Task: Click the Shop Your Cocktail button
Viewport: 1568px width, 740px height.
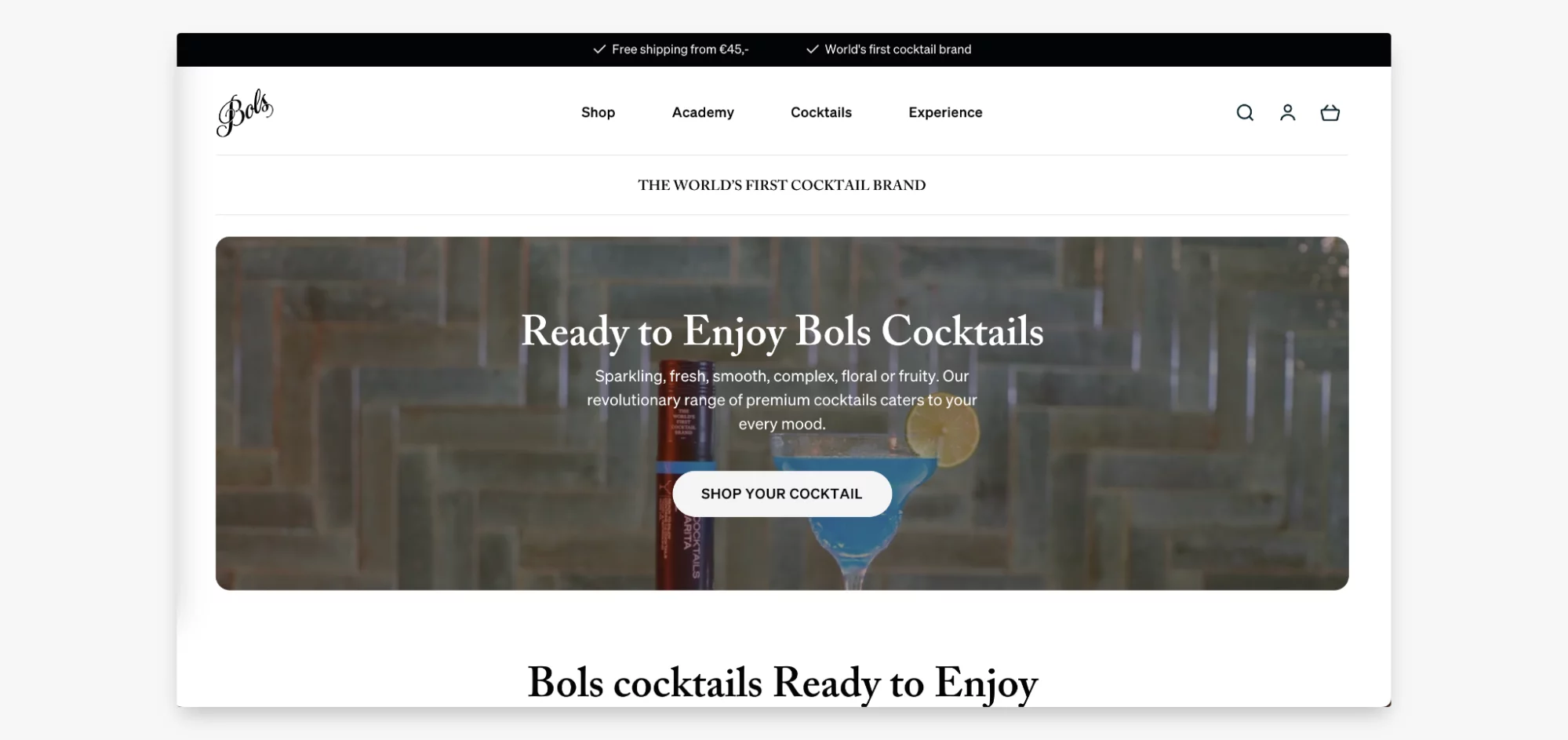Action: tap(782, 494)
